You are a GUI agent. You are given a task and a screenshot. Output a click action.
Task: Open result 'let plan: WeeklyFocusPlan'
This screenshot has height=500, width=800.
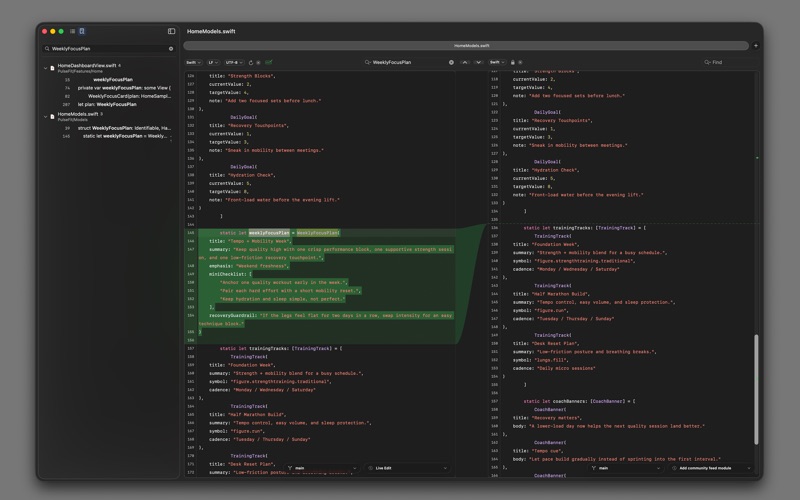(107, 104)
